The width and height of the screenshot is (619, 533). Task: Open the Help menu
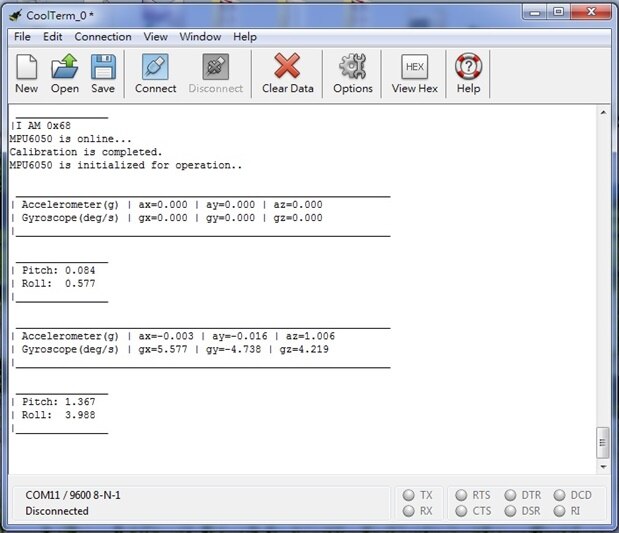[245, 37]
